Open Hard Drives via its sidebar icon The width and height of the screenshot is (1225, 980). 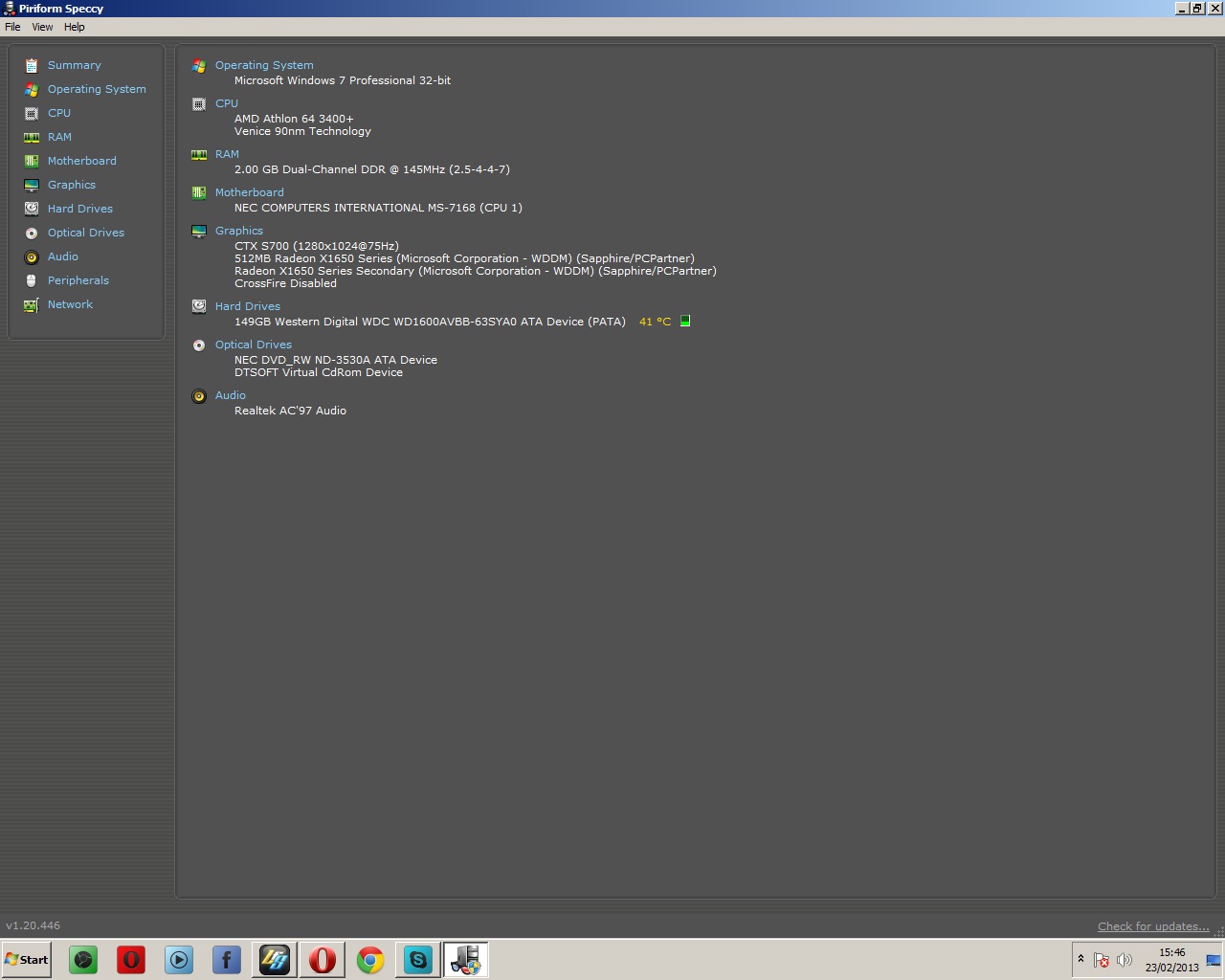coord(32,210)
